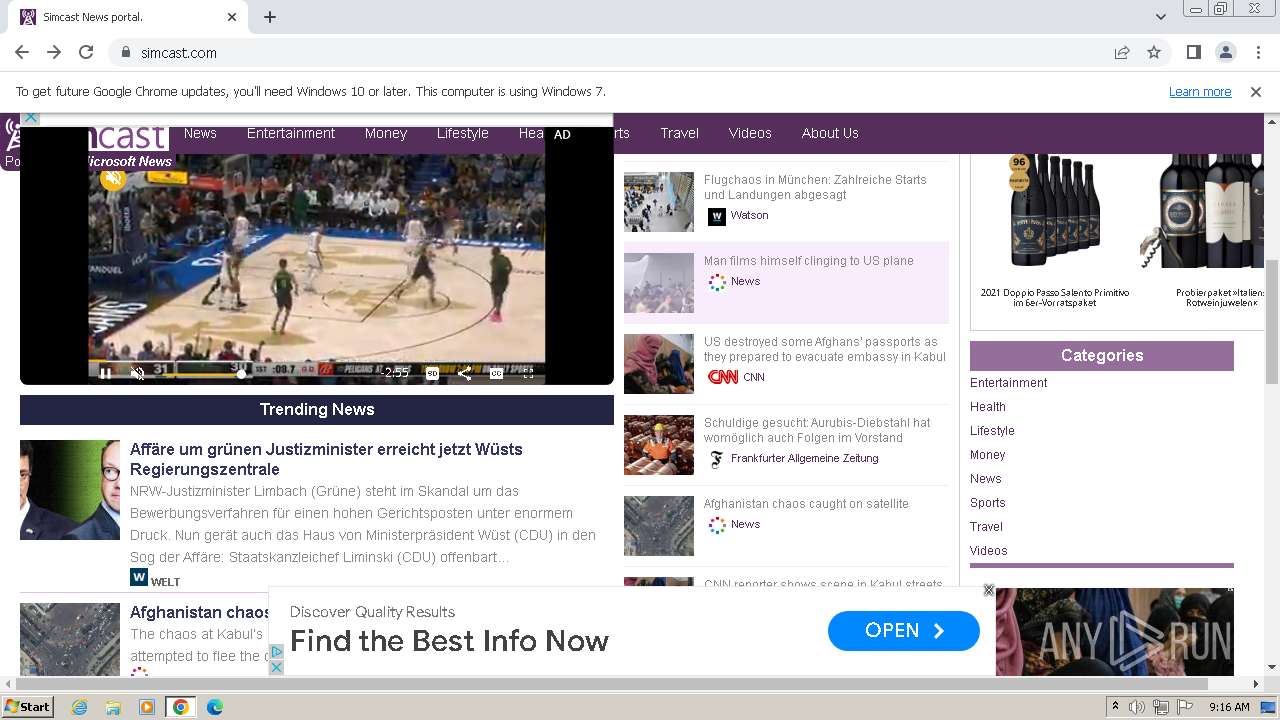Click the WELT source icon
Viewport: 1280px width, 720px height.
tap(139, 577)
